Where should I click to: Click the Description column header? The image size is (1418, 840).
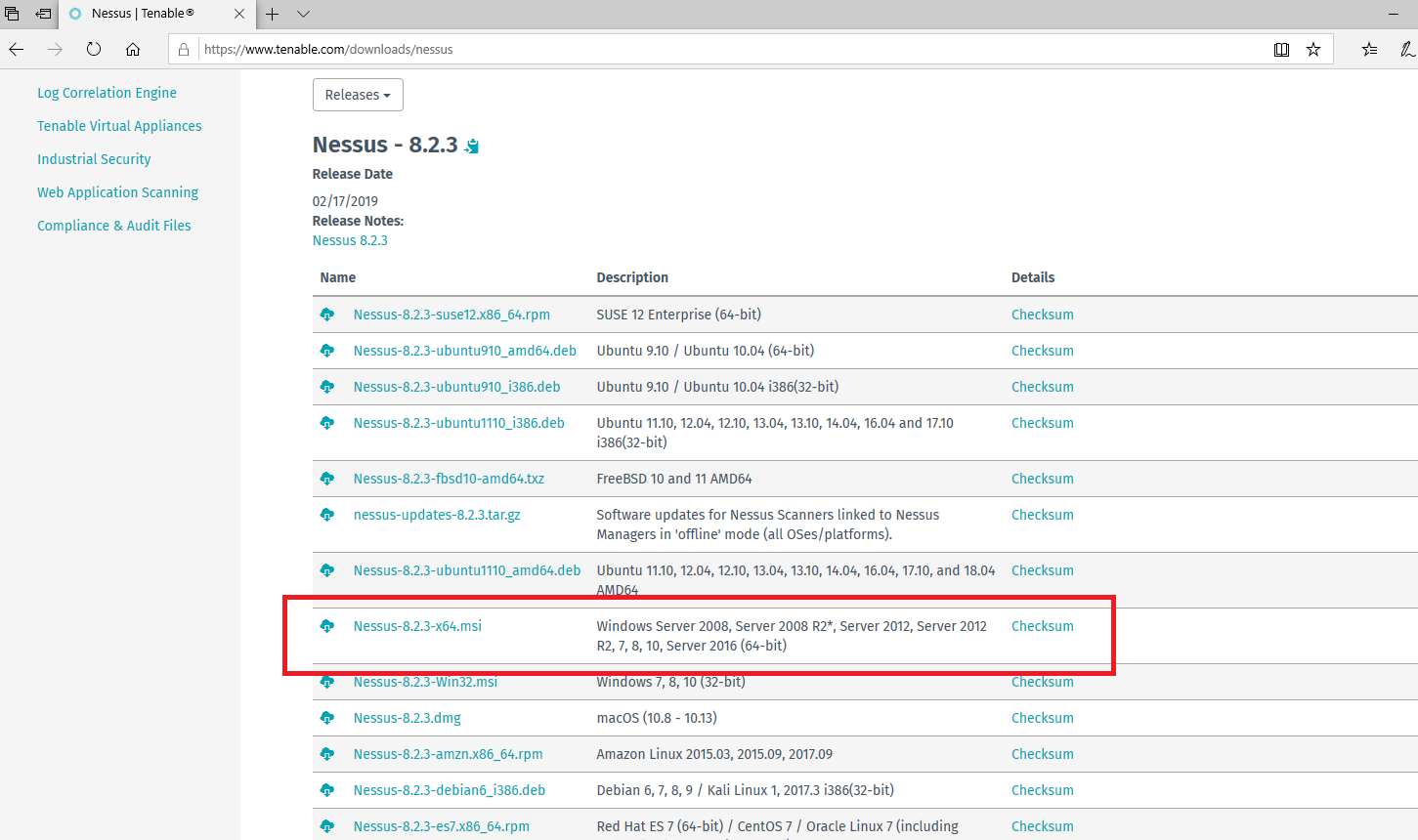[x=632, y=277]
